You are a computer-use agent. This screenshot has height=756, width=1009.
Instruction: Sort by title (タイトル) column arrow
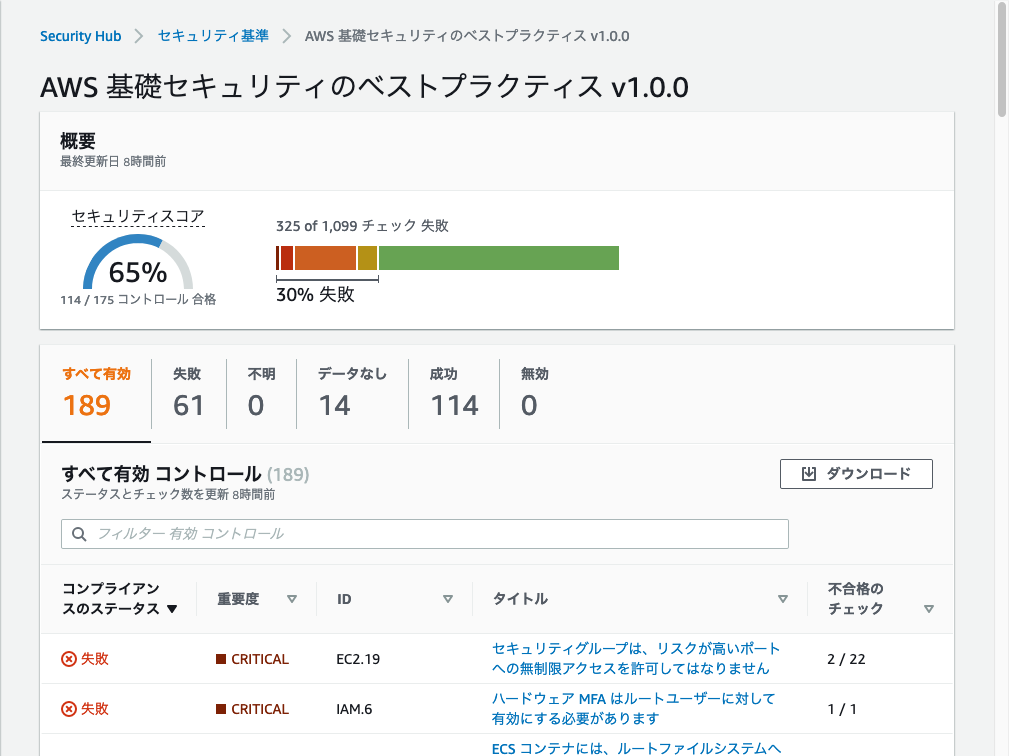tap(783, 599)
